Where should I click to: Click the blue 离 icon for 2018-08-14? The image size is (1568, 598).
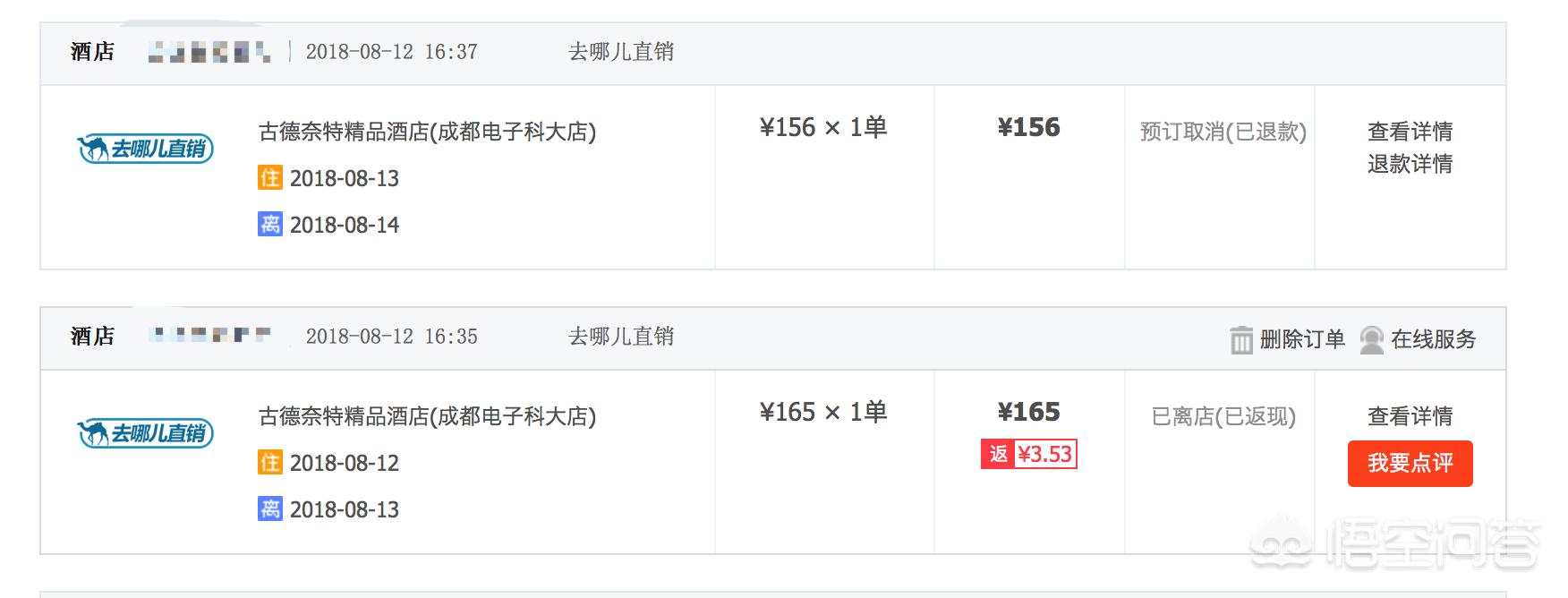pyautogui.click(x=269, y=224)
